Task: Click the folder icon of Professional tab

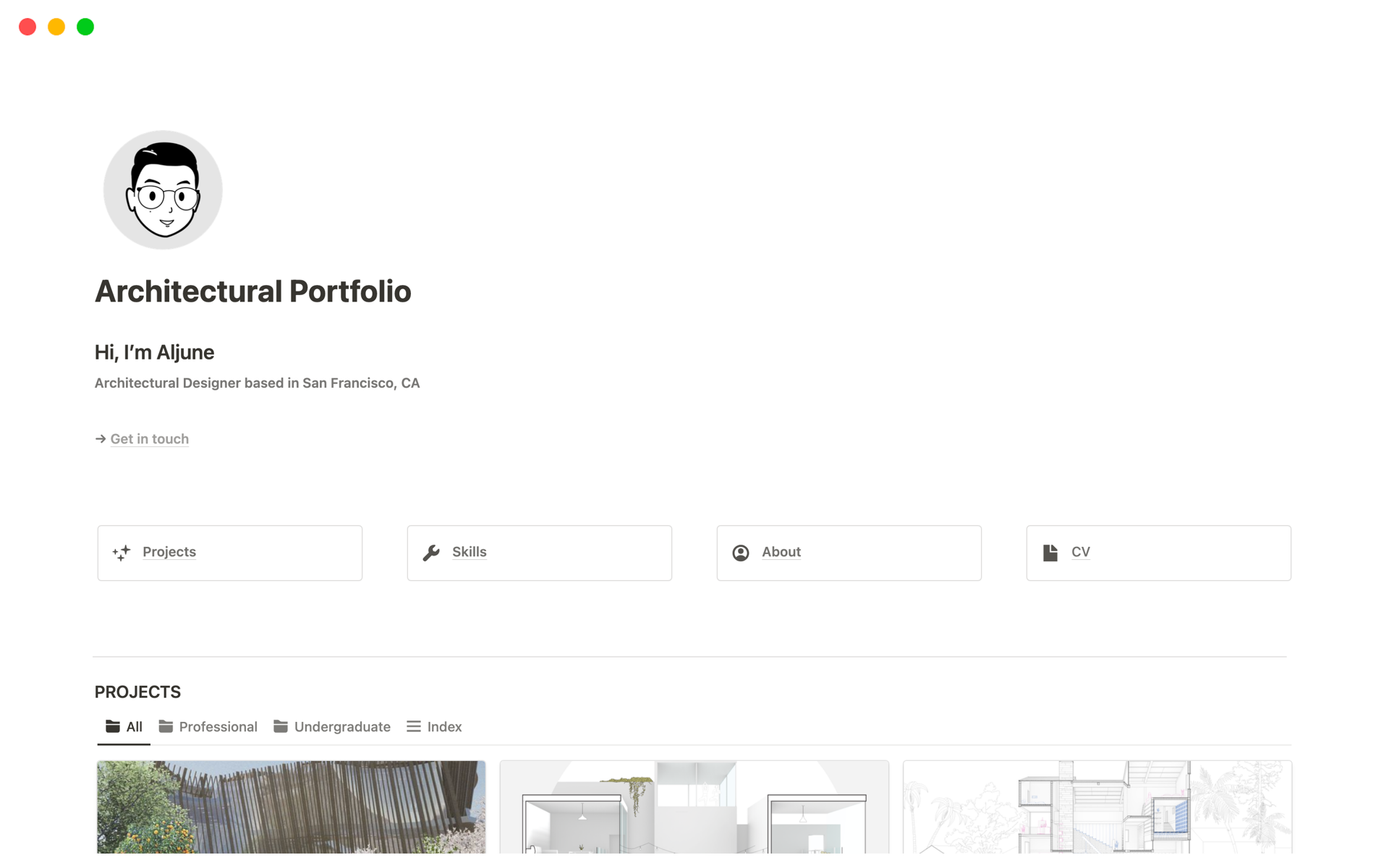Action: [166, 726]
